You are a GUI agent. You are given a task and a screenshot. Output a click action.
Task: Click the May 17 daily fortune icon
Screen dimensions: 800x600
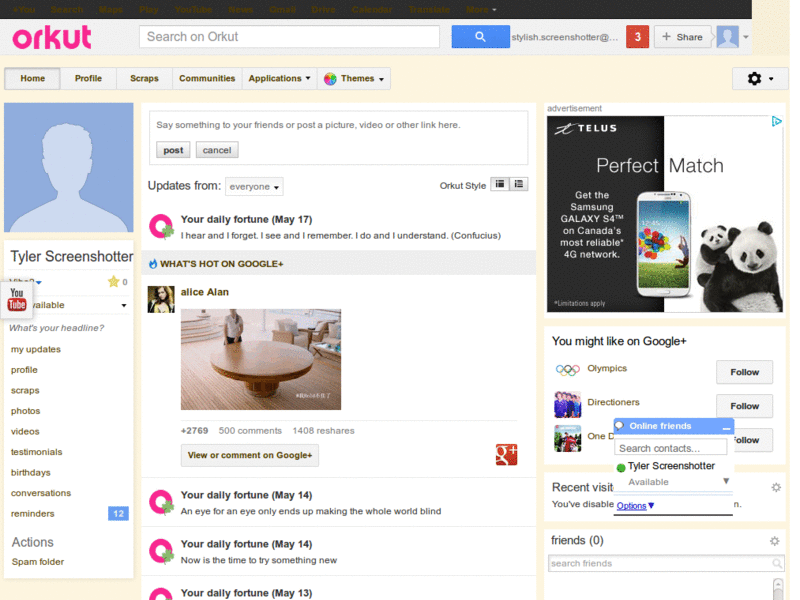(161, 227)
